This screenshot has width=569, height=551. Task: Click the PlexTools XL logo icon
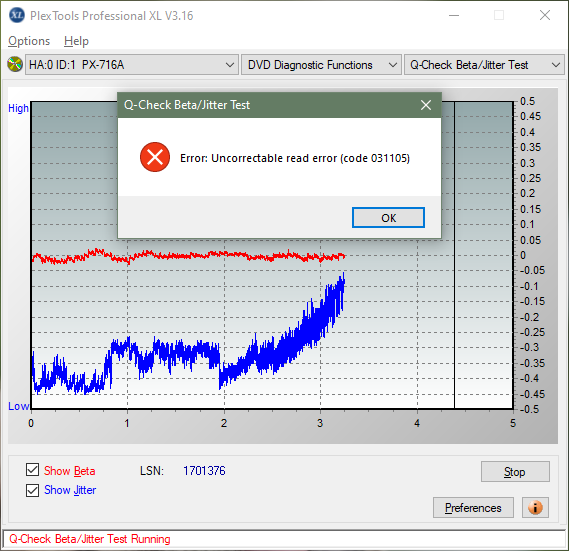(17, 15)
